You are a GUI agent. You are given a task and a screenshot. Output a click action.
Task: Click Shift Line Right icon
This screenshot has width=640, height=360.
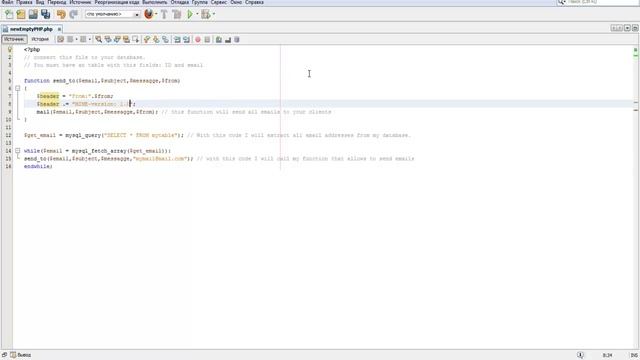tap(187, 40)
